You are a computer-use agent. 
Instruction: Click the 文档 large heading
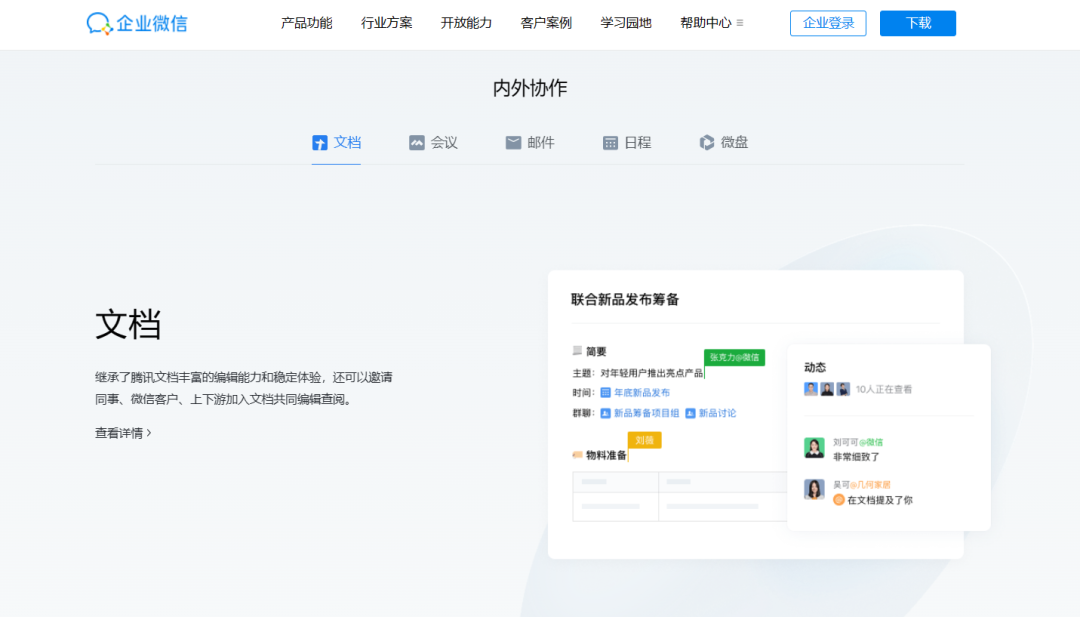click(128, 324)
